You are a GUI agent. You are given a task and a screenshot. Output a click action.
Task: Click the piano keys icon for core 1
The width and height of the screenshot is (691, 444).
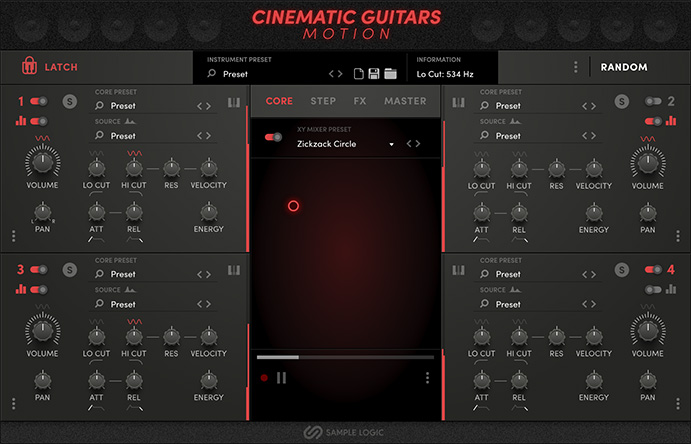[x=233, y=102]
